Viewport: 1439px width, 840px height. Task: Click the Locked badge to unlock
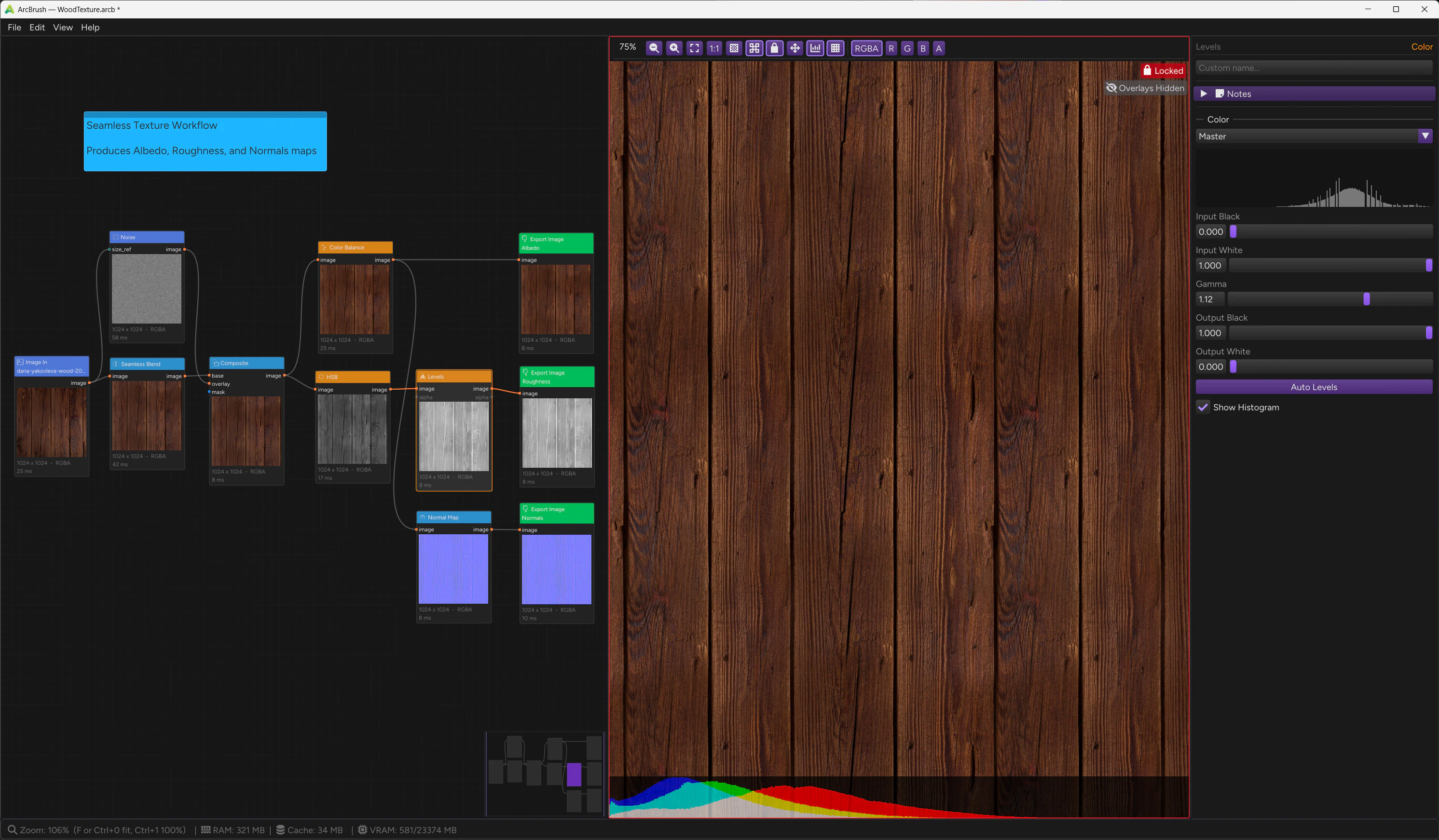pyautogui.click(x=1163, y=70)
